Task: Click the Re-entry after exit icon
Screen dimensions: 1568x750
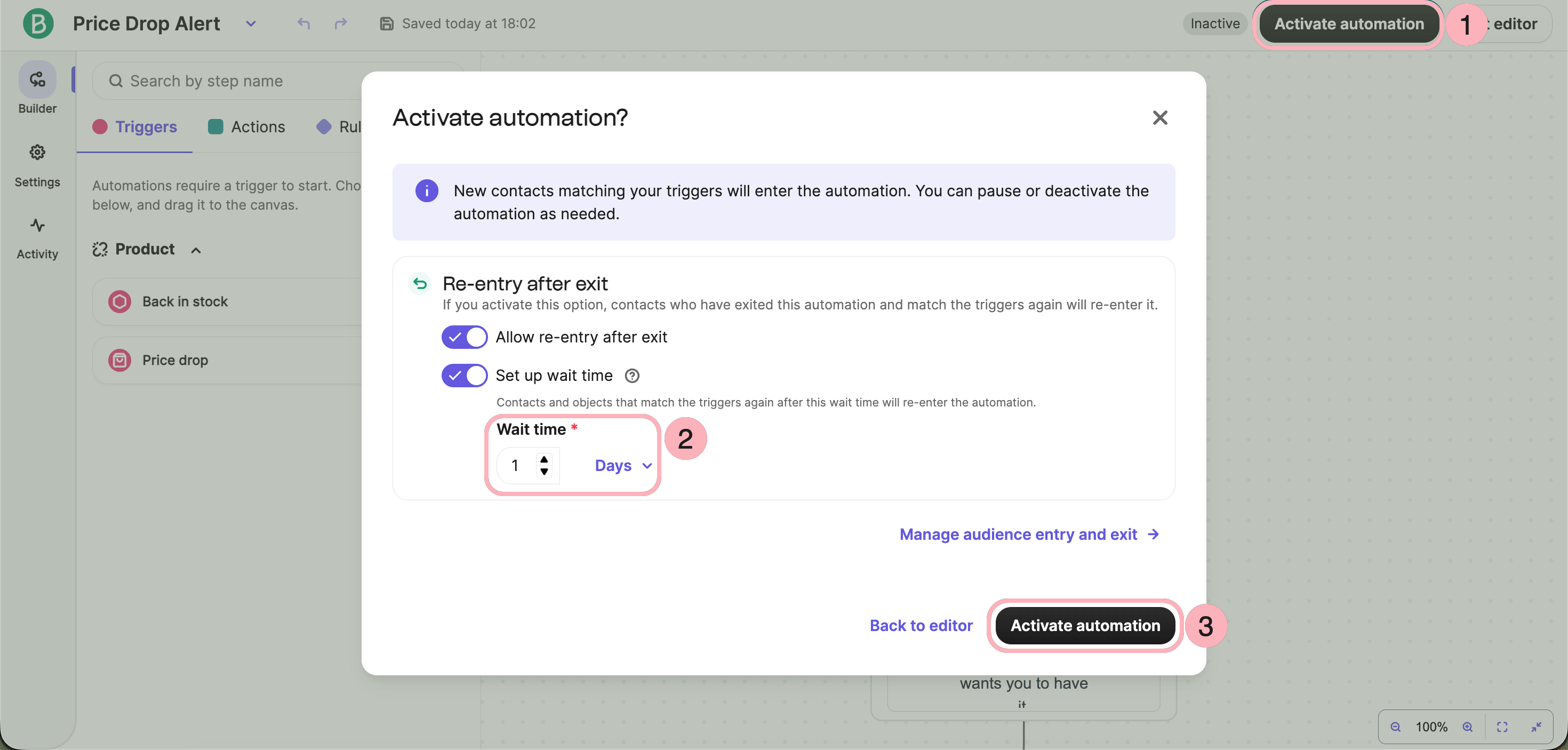Action: [419, 283]
